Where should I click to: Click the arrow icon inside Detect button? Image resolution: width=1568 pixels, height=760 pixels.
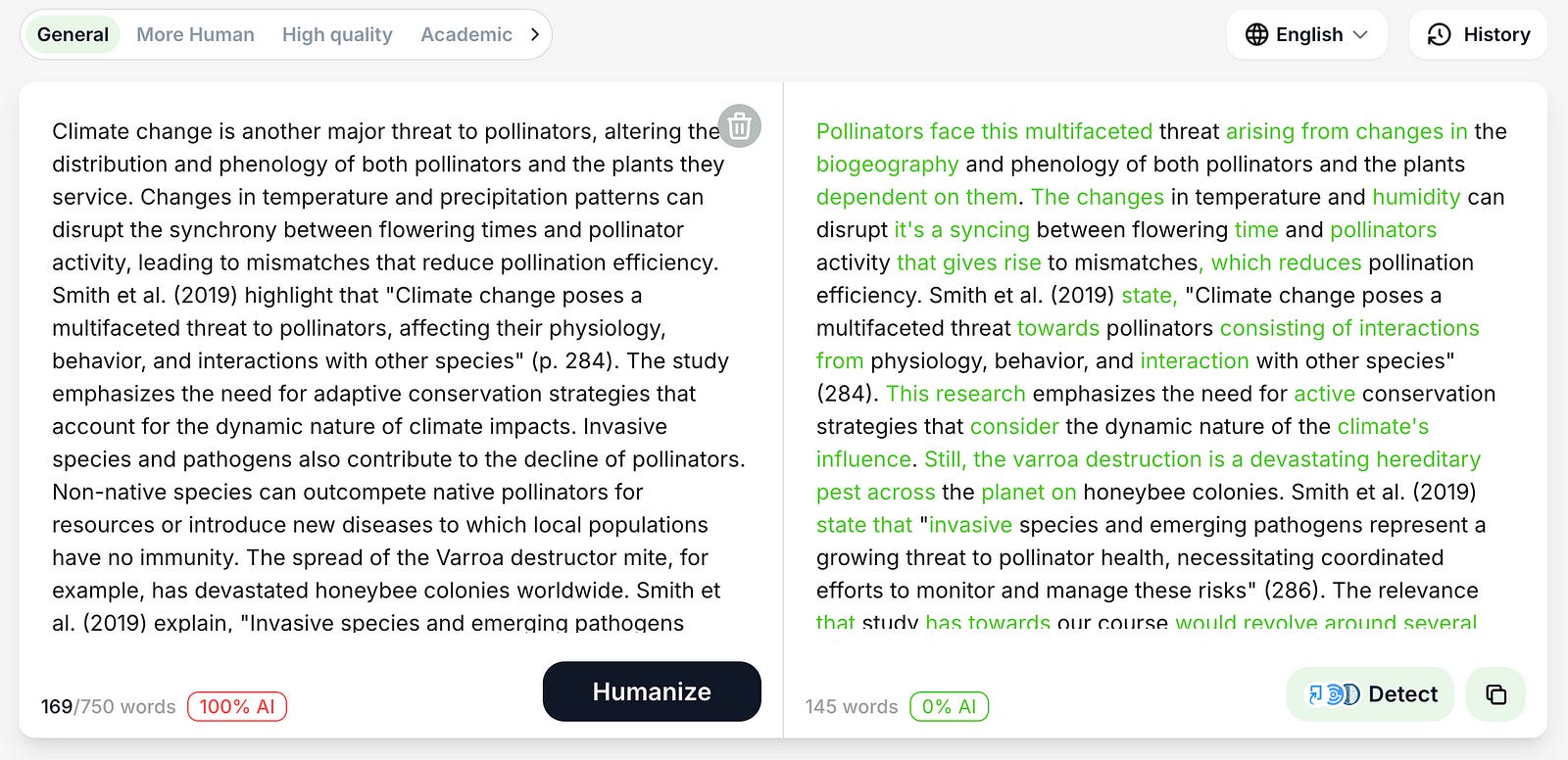click(x=1314, y=692)
